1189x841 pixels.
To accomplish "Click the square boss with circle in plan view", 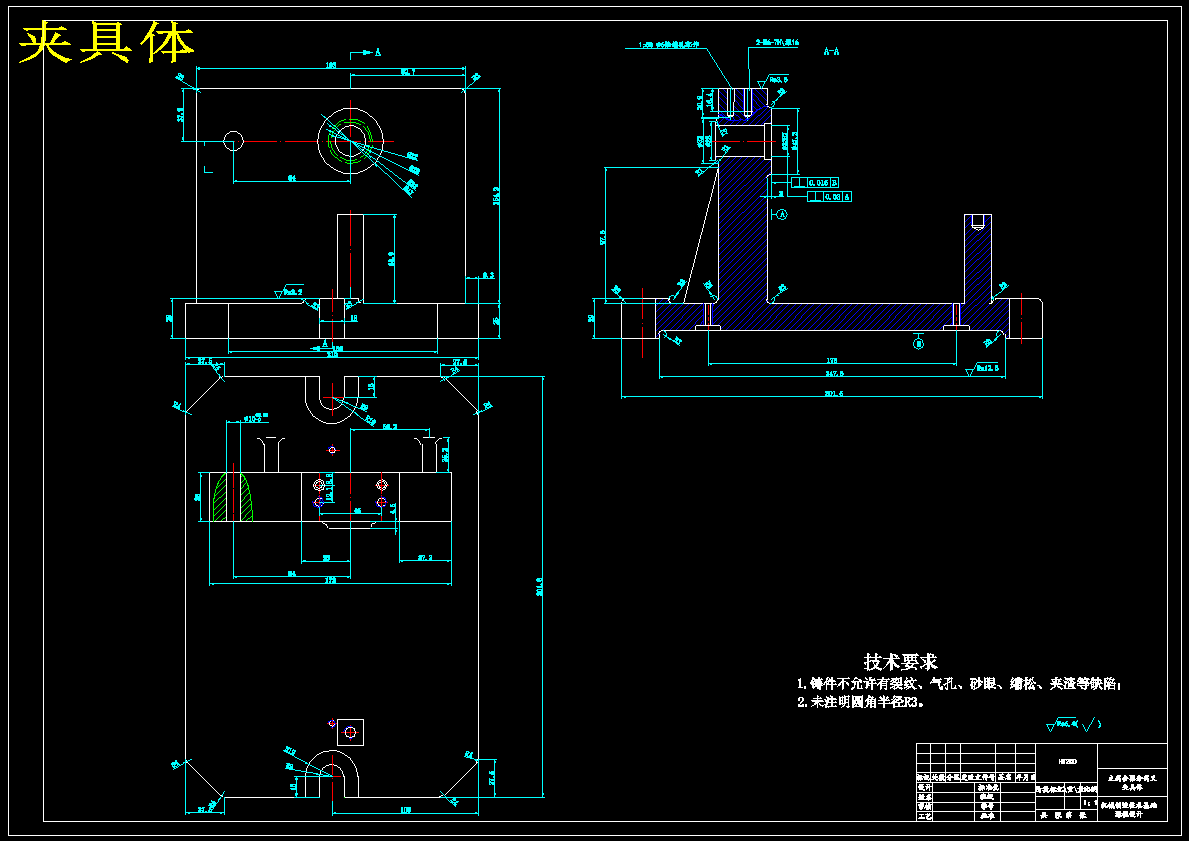I will tap(350, 732).
